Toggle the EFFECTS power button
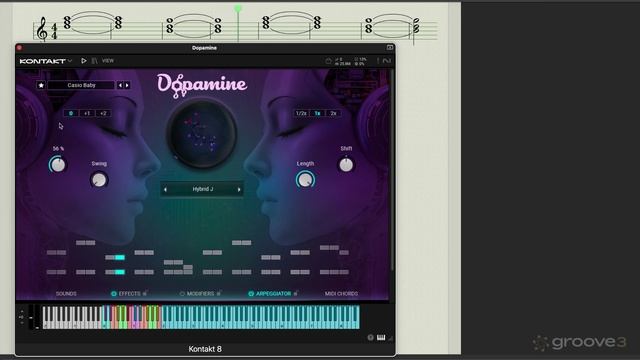 114,293
